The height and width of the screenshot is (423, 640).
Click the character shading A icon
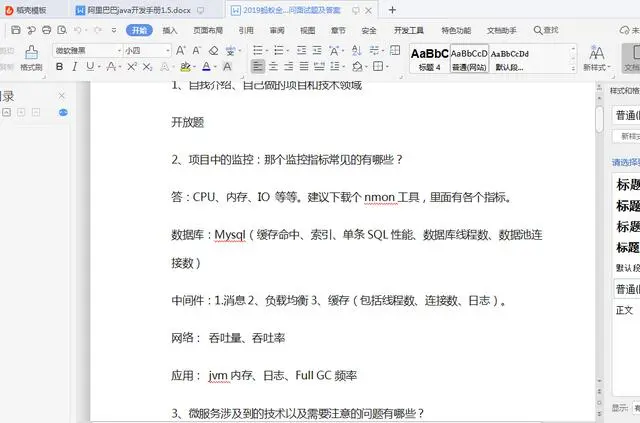[x=227, y=67]
